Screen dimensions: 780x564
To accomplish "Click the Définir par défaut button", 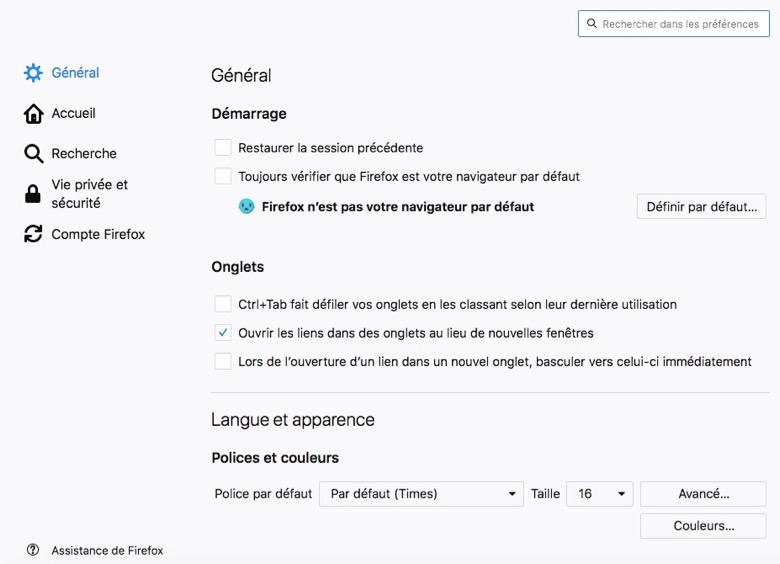I will tap(701, 206).
